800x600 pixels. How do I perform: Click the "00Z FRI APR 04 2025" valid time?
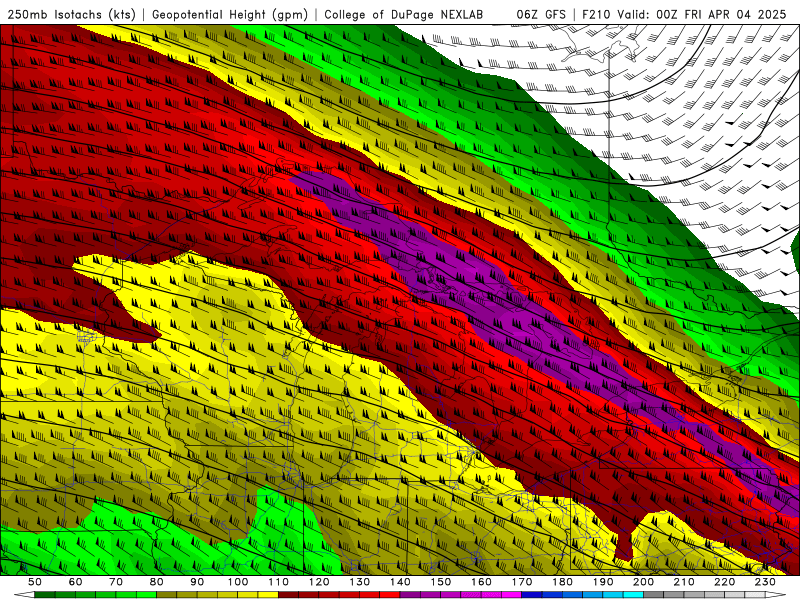[721, 14]
